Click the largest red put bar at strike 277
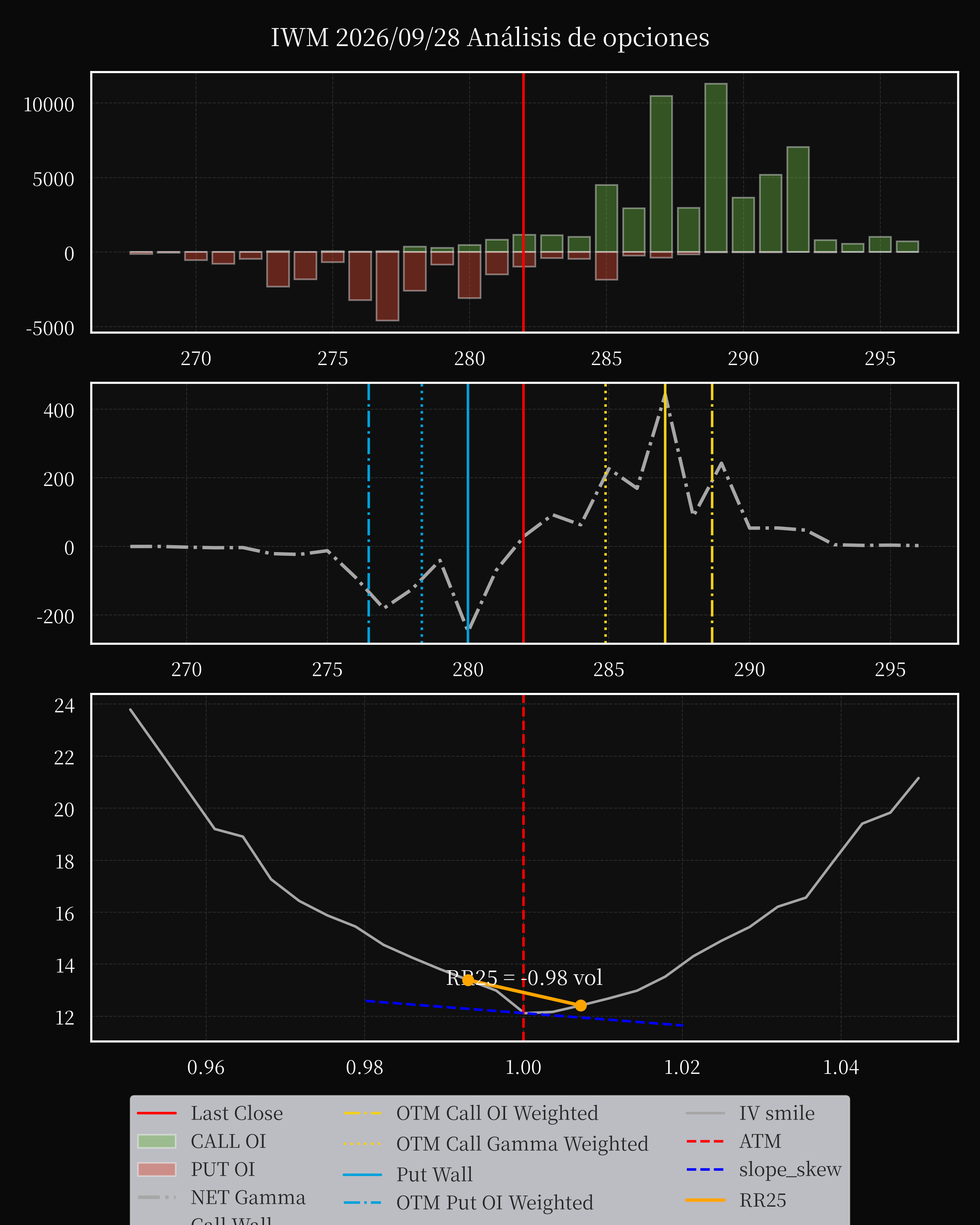This screenshot has width=980, height=1225. (x=388, y=286)
